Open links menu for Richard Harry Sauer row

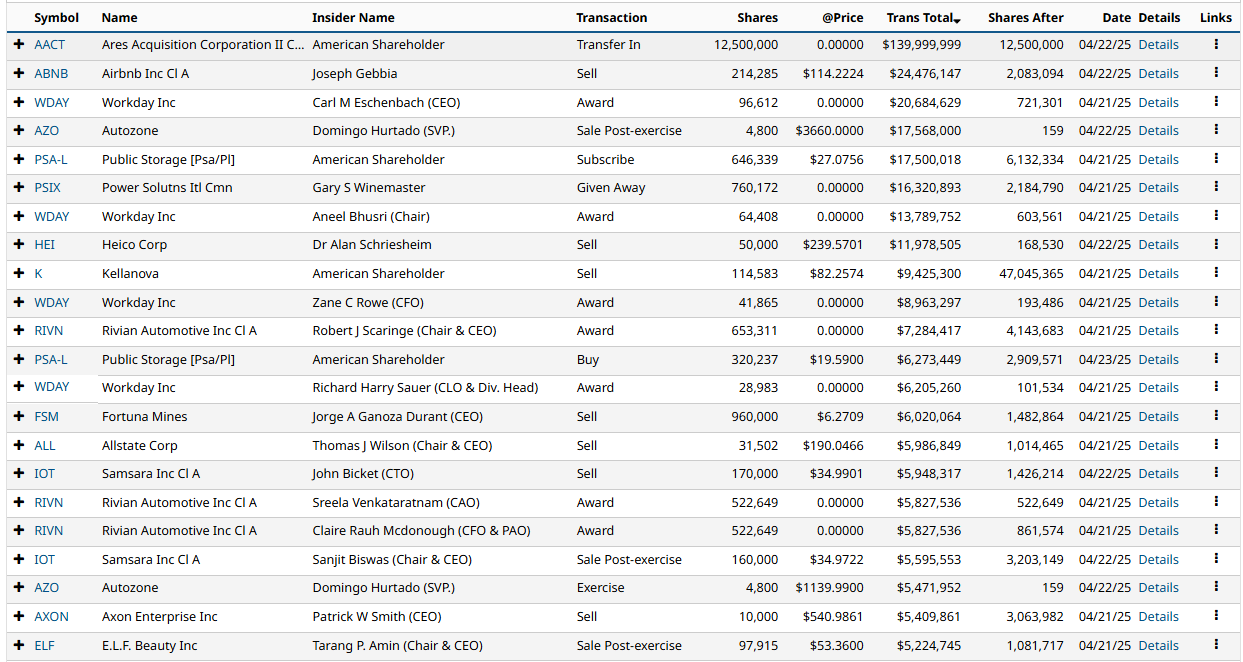1216,387
